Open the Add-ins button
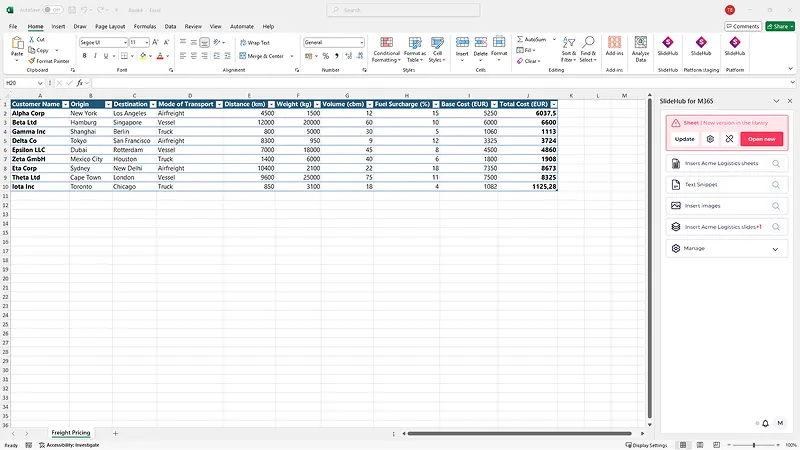Viewport: 800px width, 450px height. (x=614, y=46)
